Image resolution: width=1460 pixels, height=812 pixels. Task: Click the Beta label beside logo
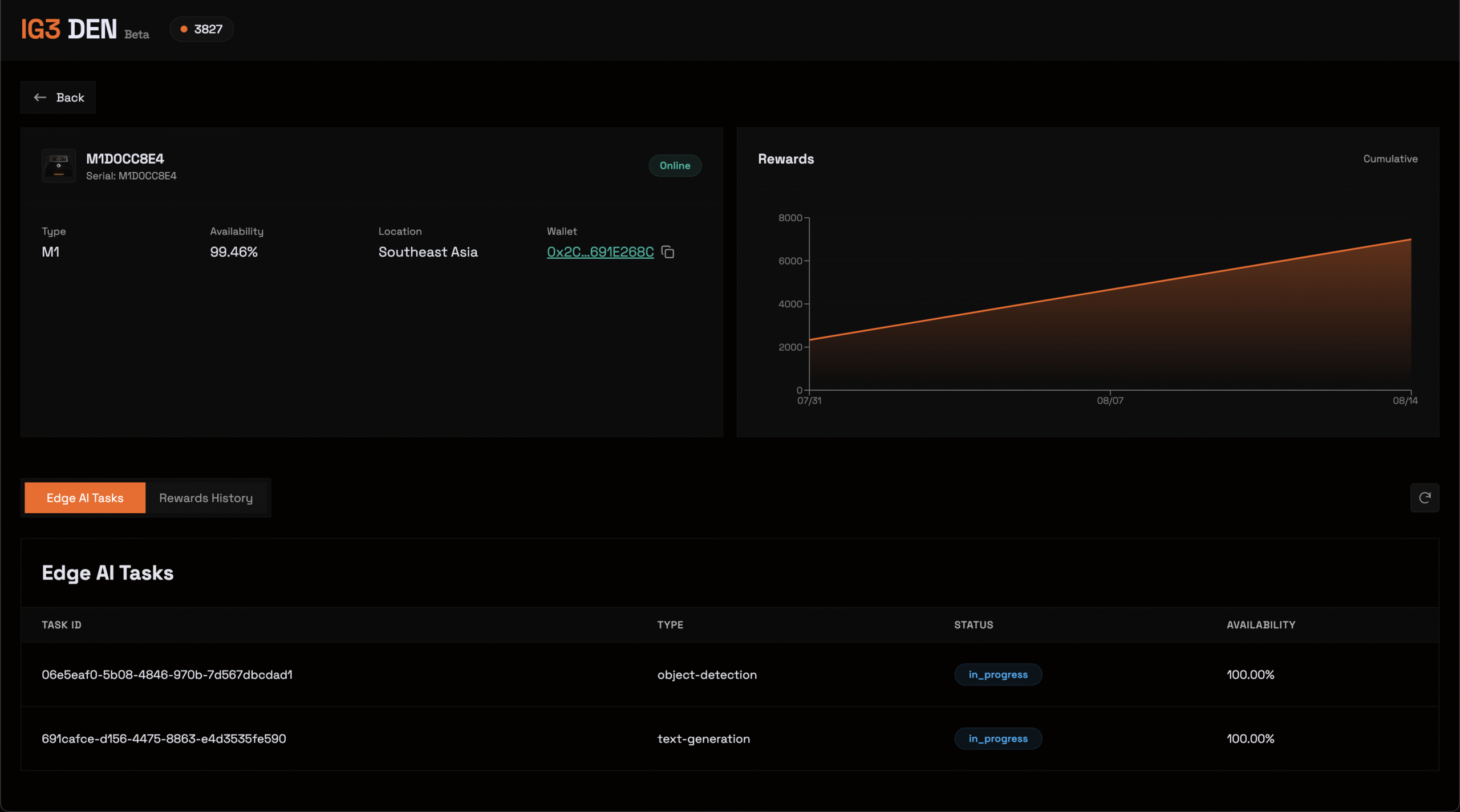click(137, 35)
